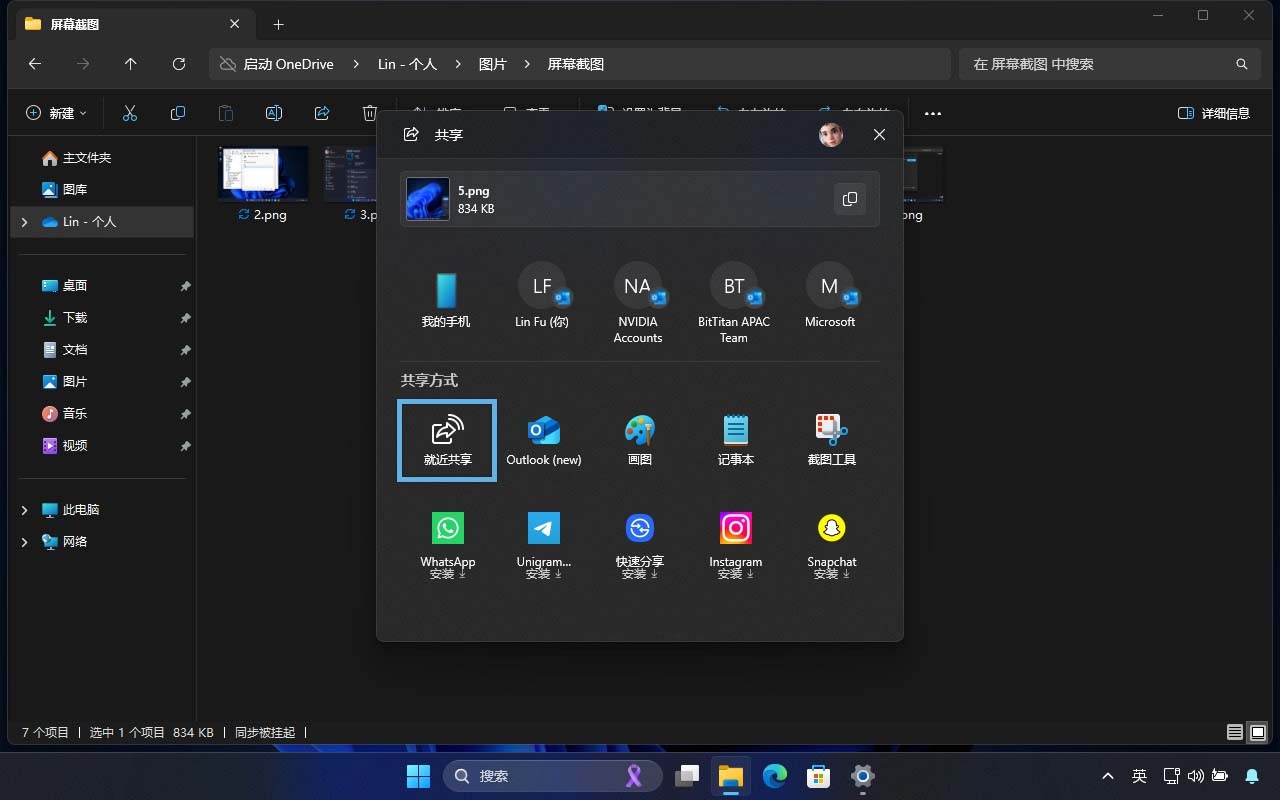This screenshot has width=1280, height=800.
Task: Click the Copy toolbar icon
Action: pyautogui.click(x=178, y=113)
